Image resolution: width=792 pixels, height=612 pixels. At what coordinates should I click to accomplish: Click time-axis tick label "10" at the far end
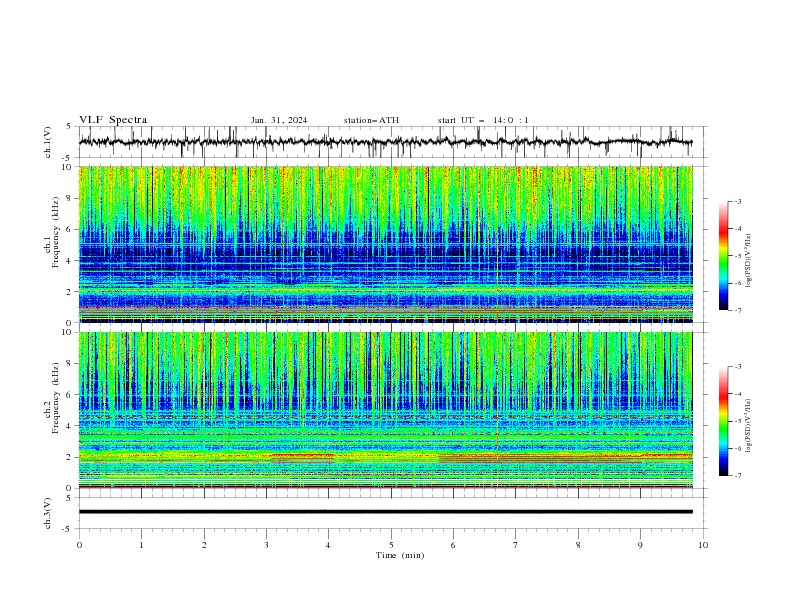point(703,545)
